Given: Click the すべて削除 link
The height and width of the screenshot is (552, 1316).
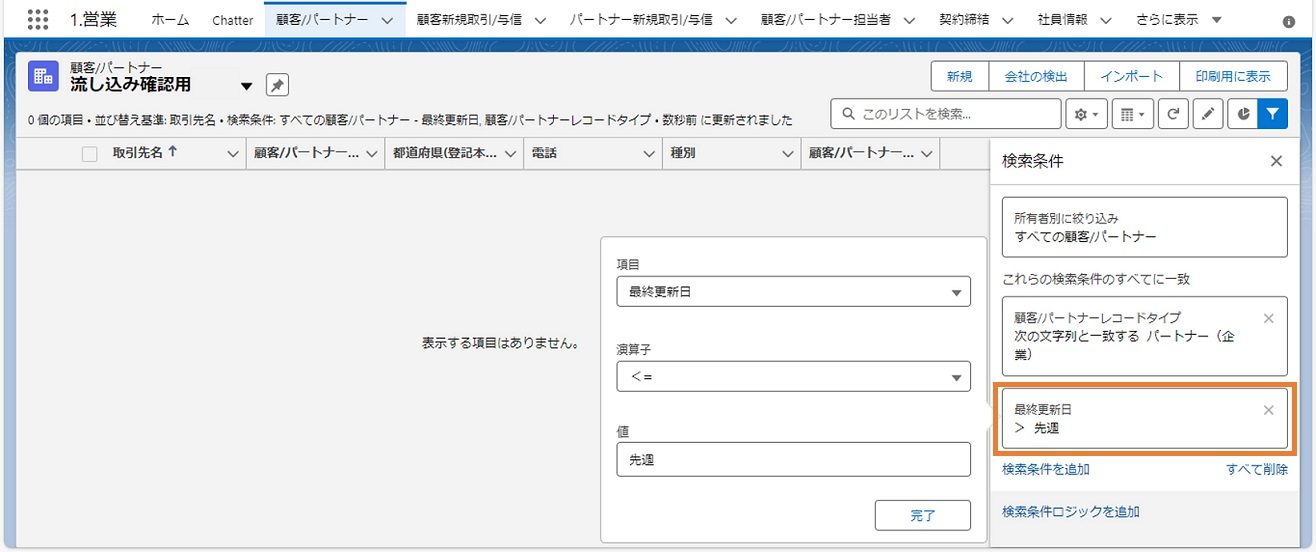Looking at the screenshot, I should [x=1257, y=469].
